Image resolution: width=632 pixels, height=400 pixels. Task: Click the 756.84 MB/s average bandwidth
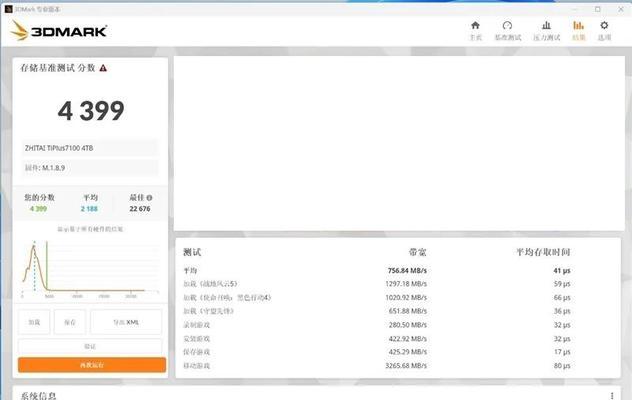pos(407,271)
